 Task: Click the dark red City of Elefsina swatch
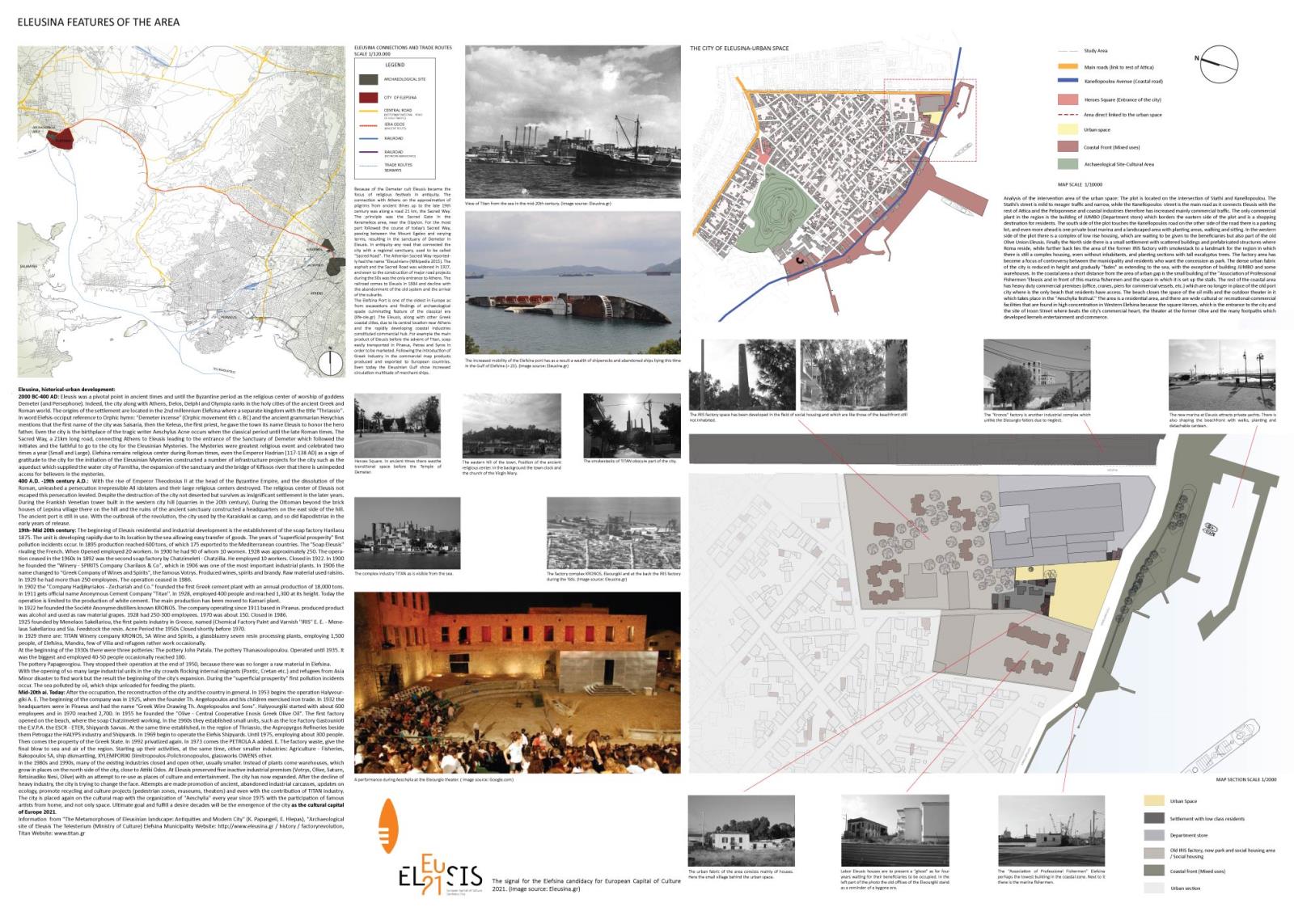368,98
